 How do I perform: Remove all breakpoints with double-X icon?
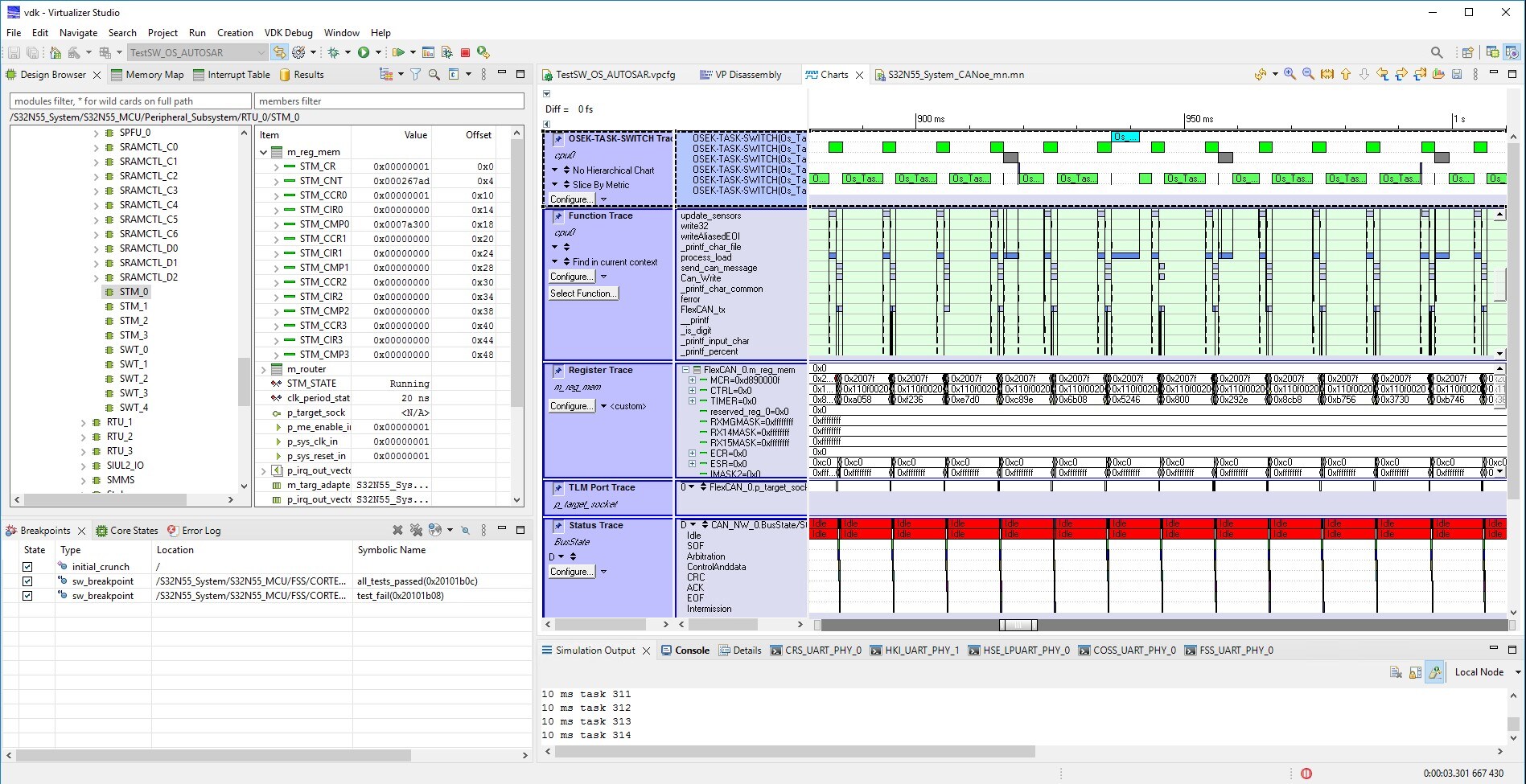pyautogui.click(x=416, y=531)
